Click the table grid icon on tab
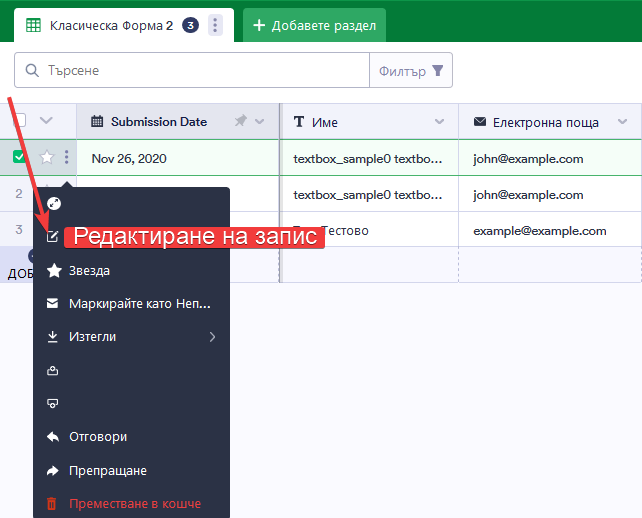 [34, 25]
